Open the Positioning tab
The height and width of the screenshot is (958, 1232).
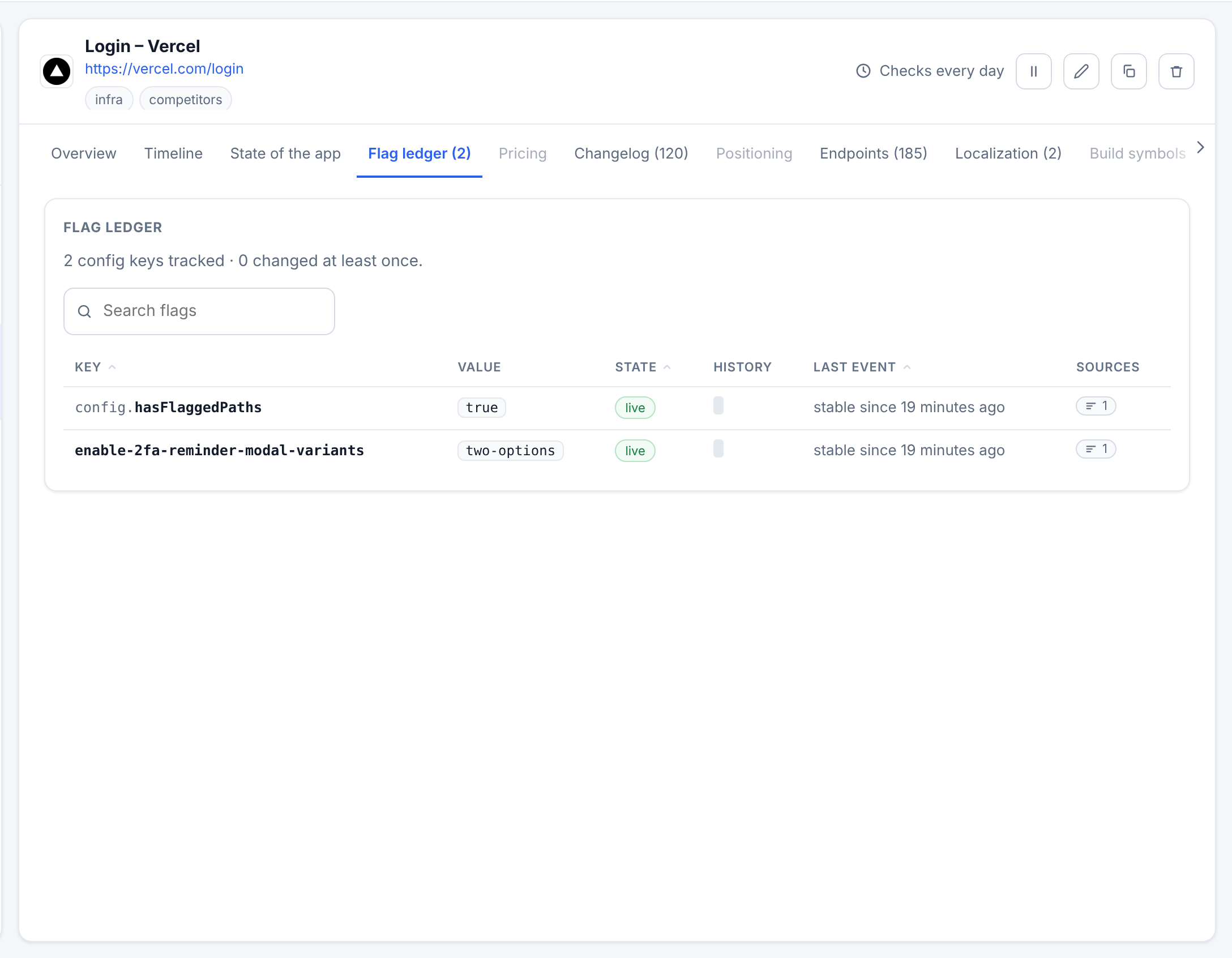point(754,153)
